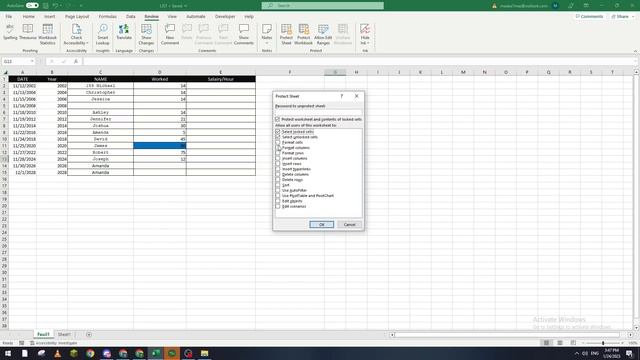
Task: Check the Delete columns option
Action: coord(278,174)
